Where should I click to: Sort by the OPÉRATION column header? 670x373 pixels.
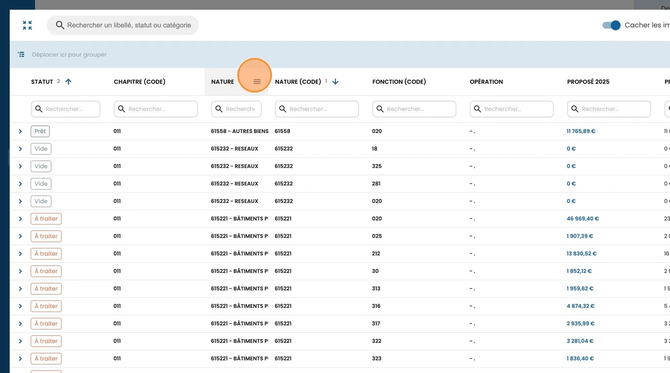(486, 82)
